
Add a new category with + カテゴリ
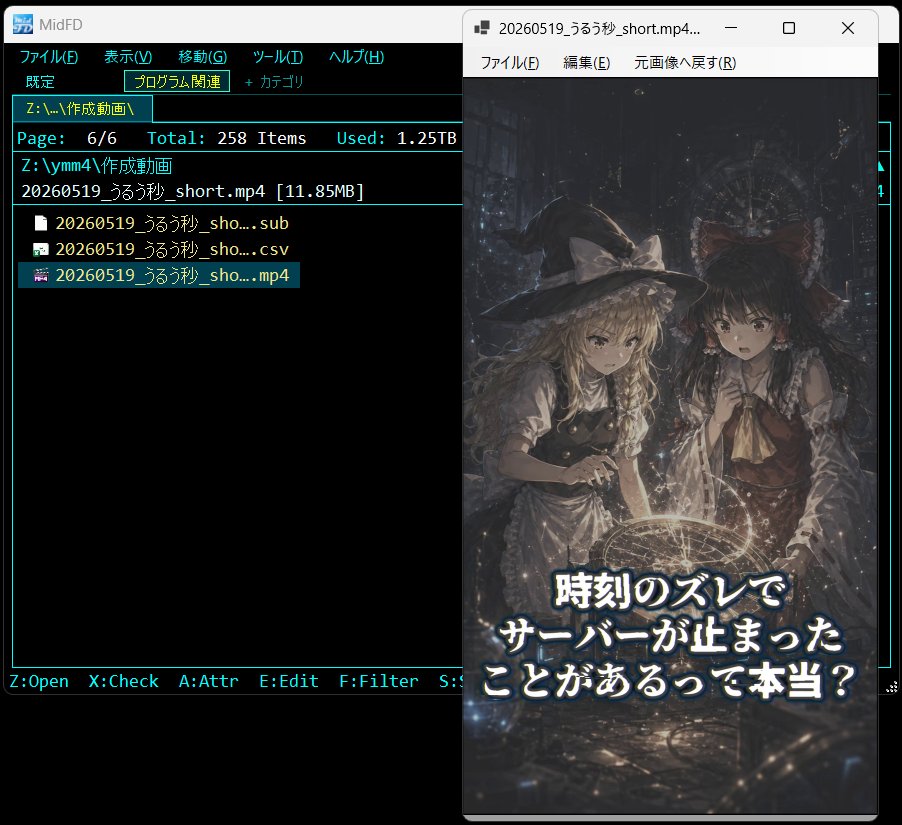point(274,82)
